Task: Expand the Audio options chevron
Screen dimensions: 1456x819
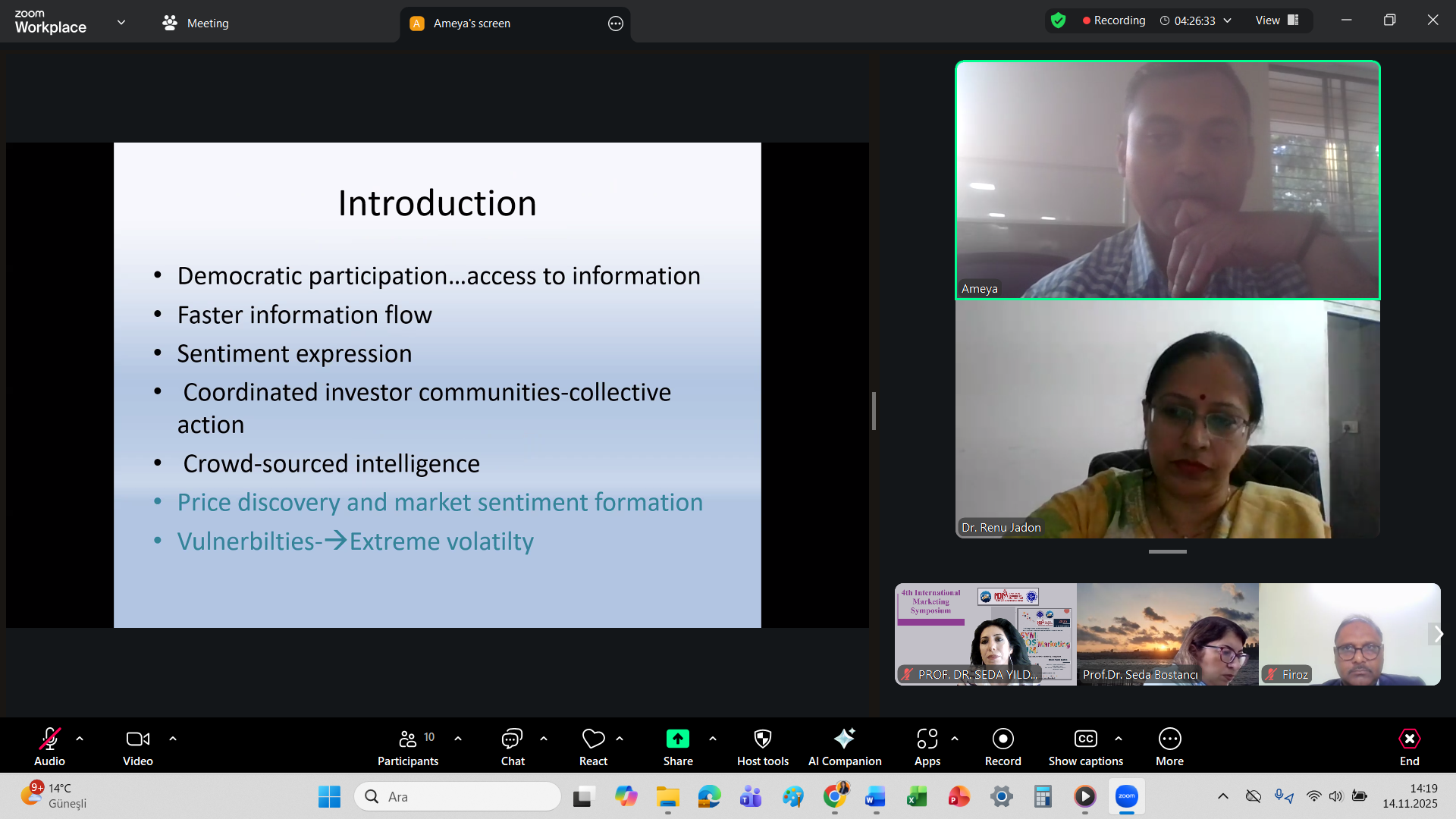Action: 80,739
